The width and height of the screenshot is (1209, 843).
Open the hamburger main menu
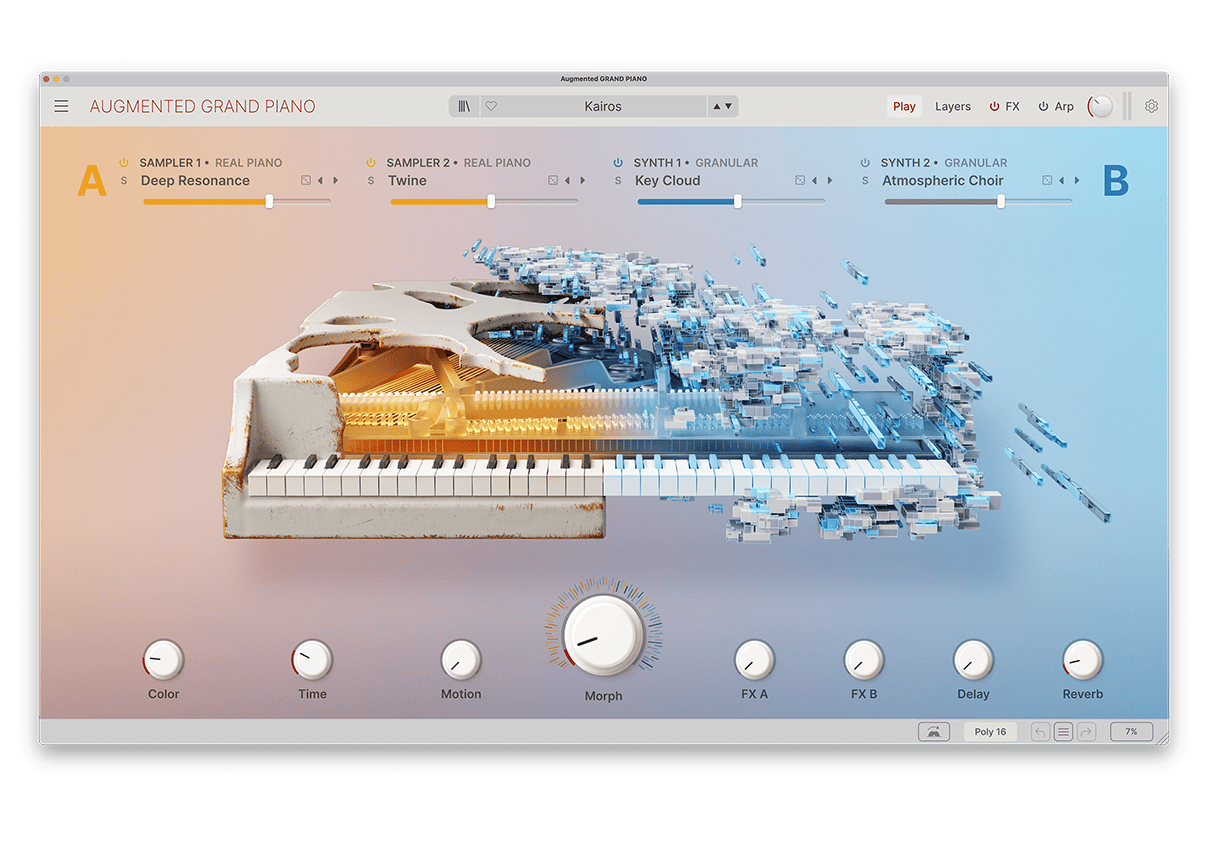click(62, 106)
